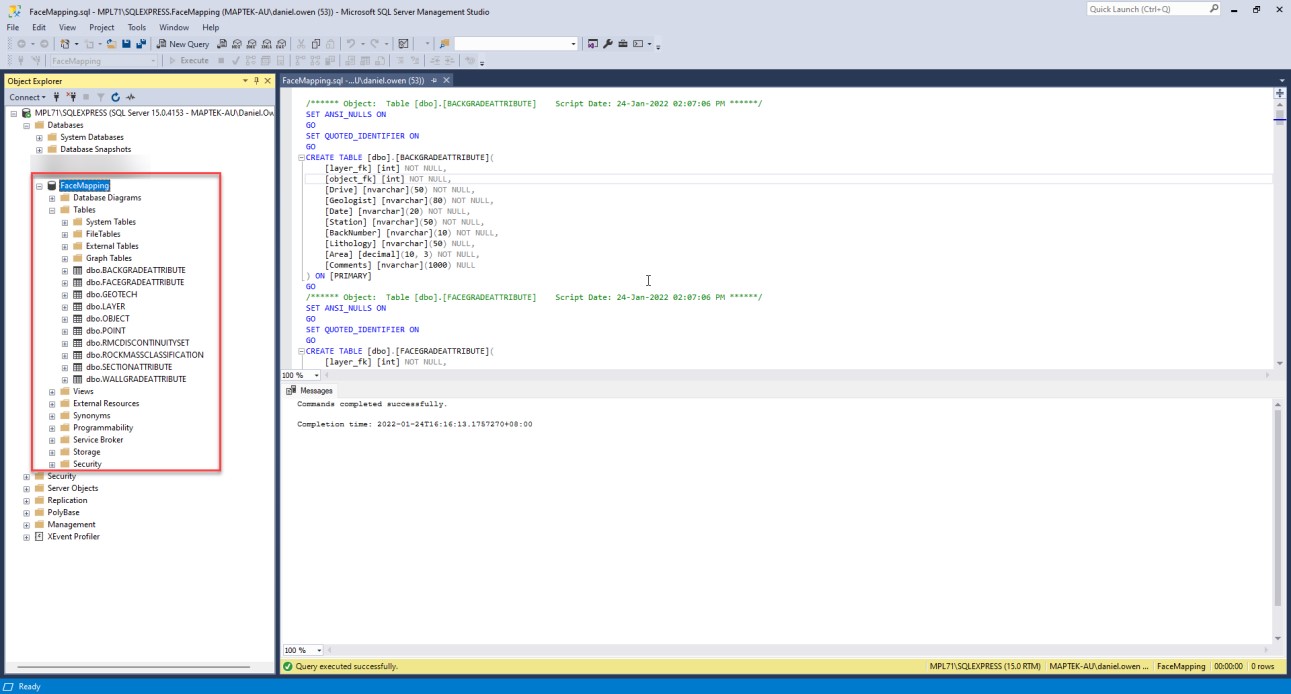Select the dbo.ROCKMASSCLASSIFICATION table
This screenshot has height=694, width=1291.
coord(144,355)
